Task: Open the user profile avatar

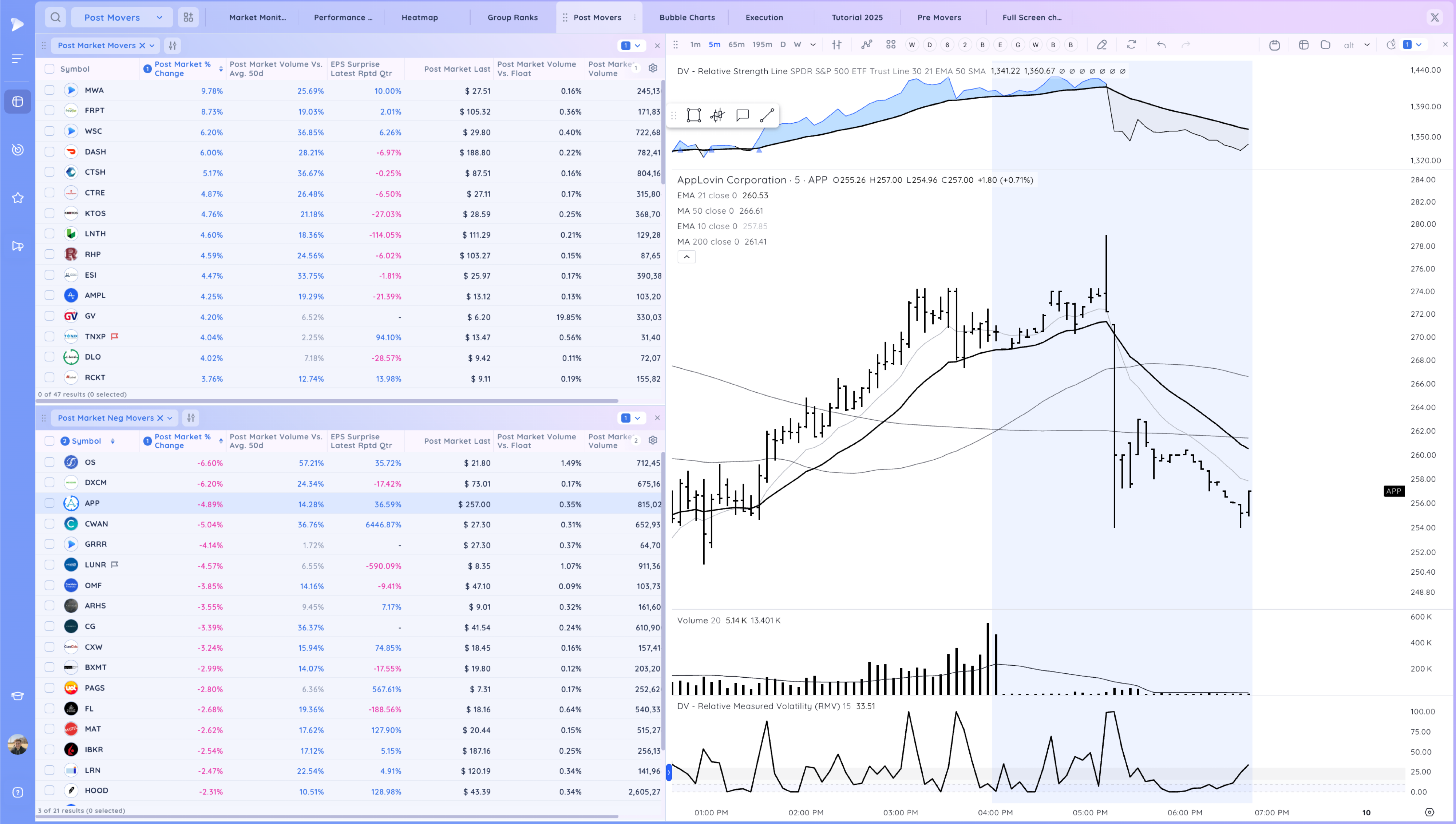Action: click(x=17, y=744)
